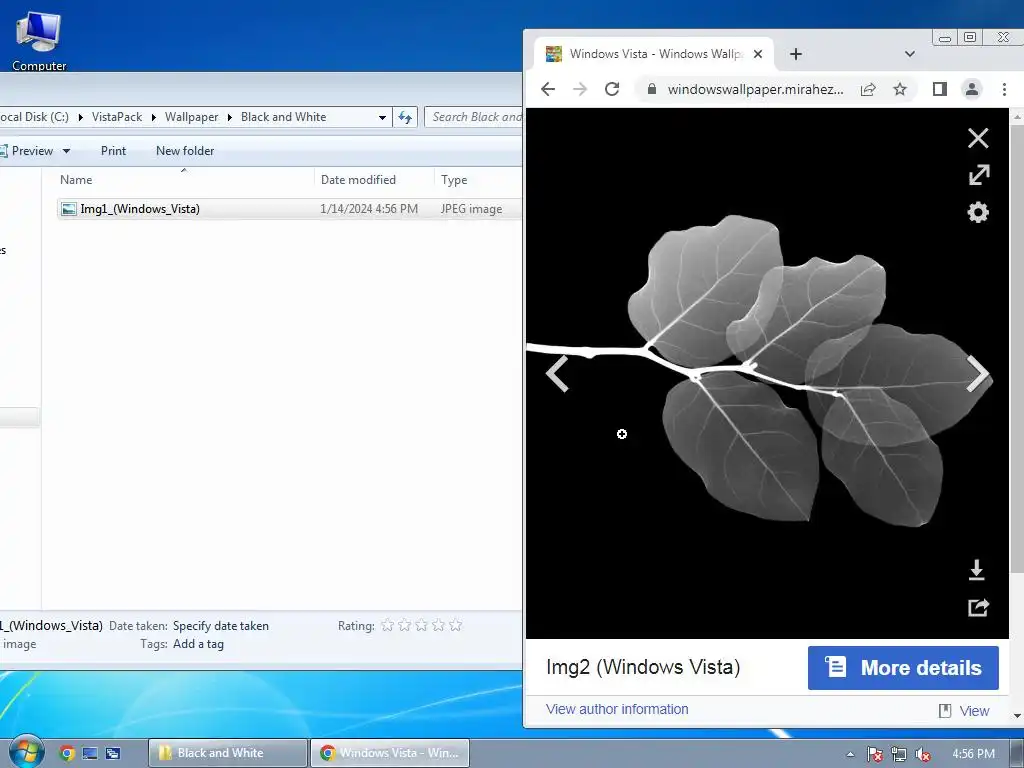The width and height of the screenshot is (1024, 768).
Task: Open pinned virtual machine taskbar icon
Action: point(89,753)
